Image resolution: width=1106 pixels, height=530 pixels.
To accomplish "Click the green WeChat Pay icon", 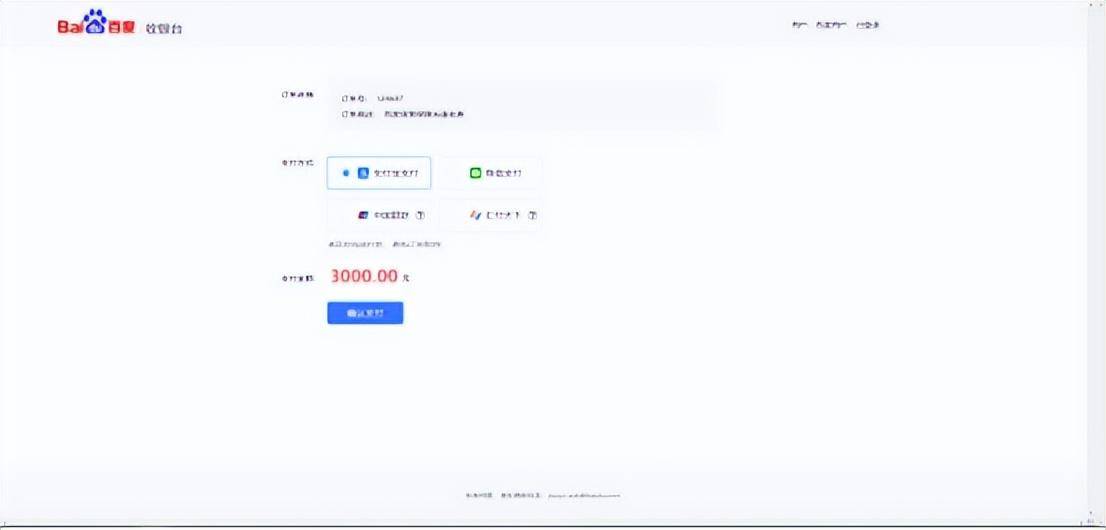I will pyautogui.click(x=475, y=173).
